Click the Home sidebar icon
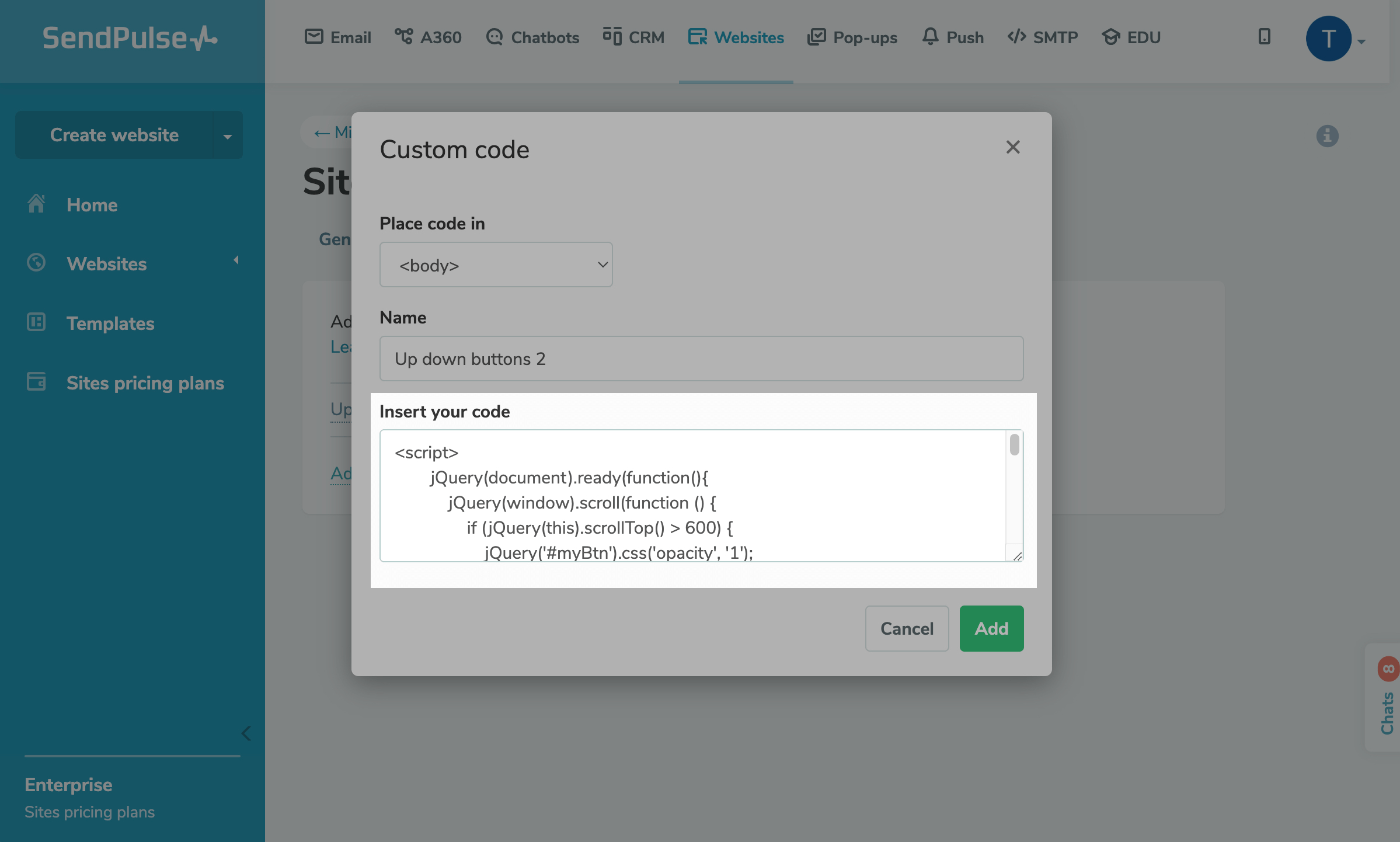The height and width of the screenshot is (842, 1400). (36, 204)
